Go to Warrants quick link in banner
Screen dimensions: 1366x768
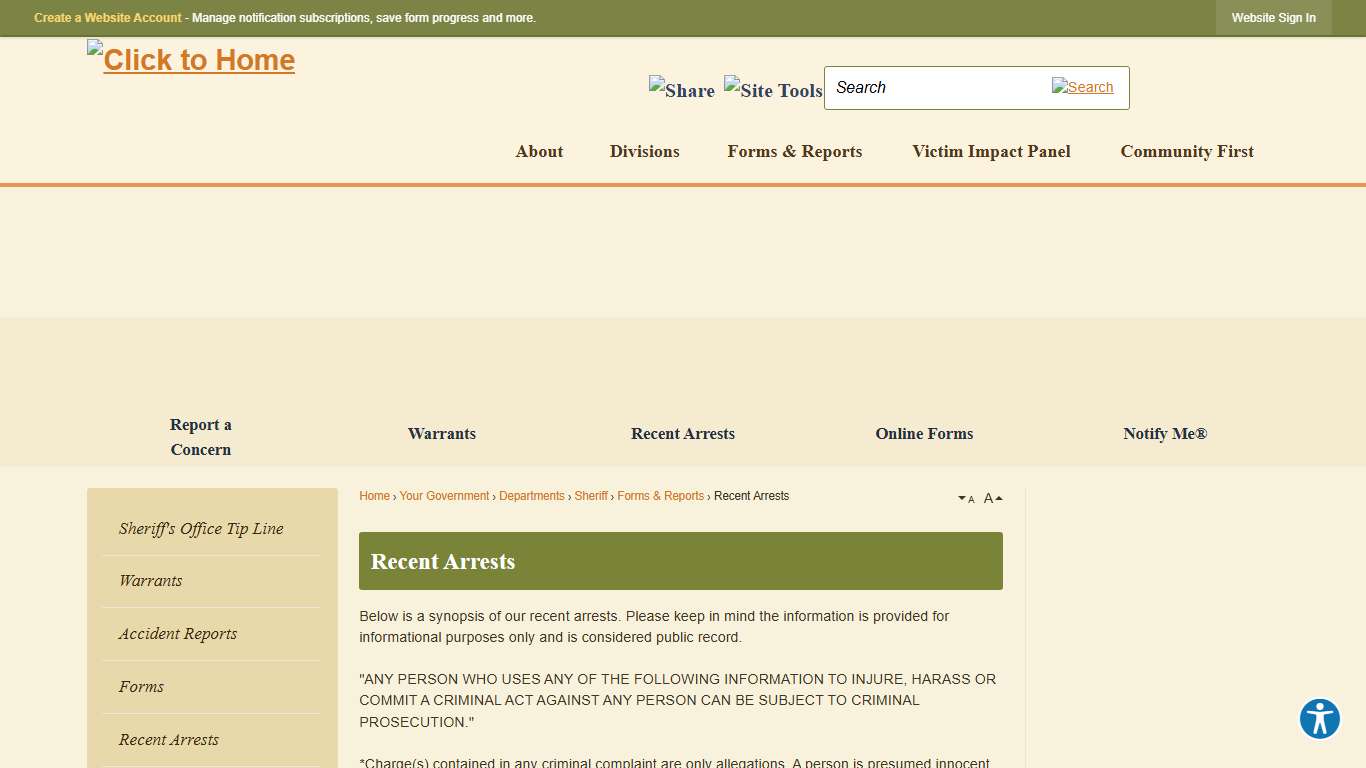(442, 434)
